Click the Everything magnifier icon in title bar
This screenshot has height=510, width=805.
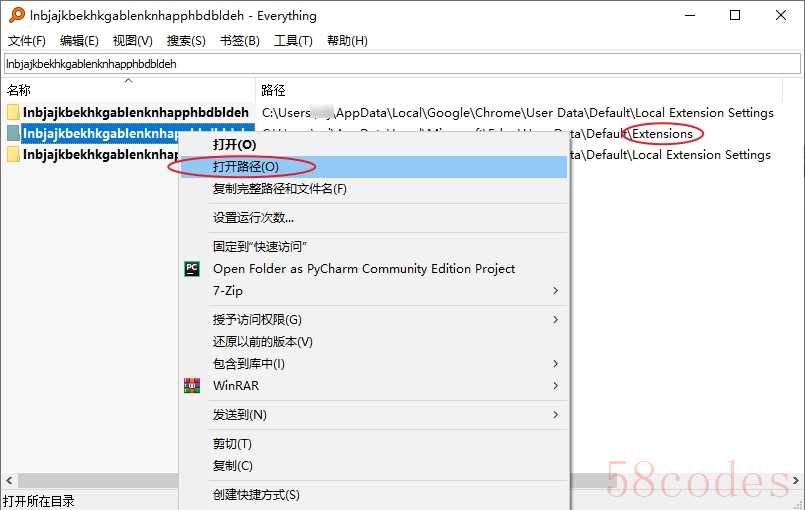point(16,15)
